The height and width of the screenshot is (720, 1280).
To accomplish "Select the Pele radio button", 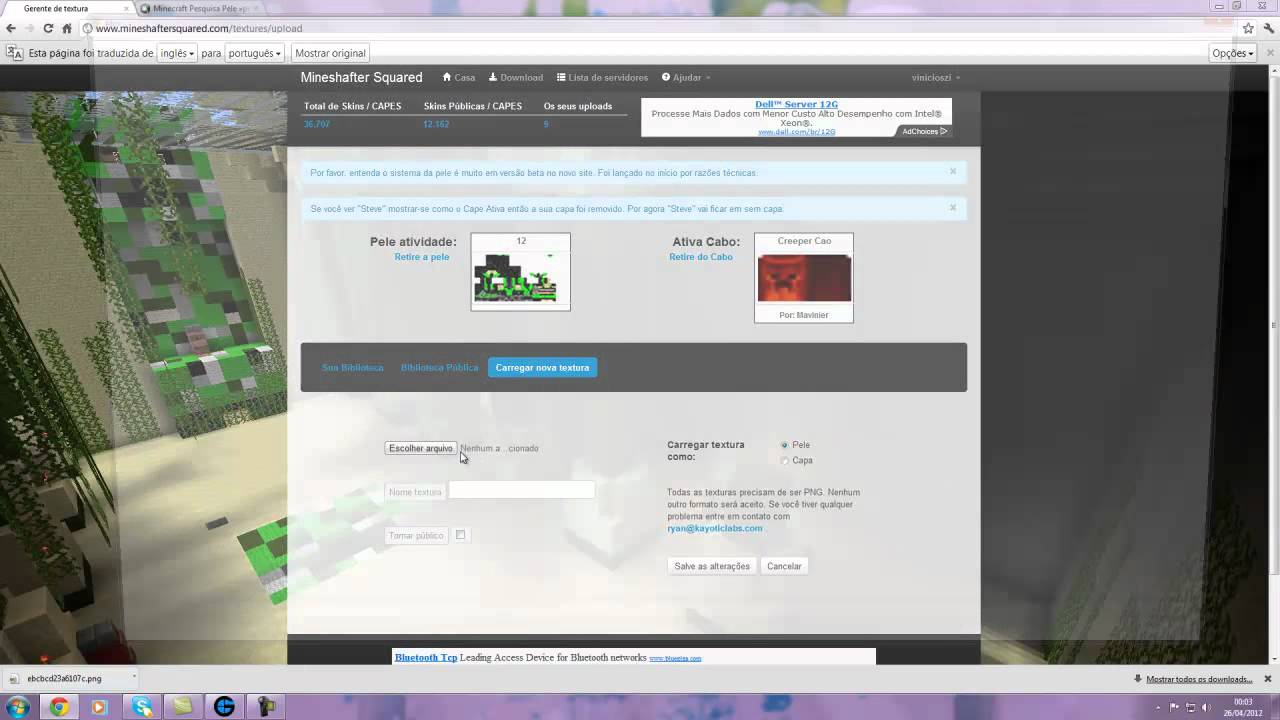I will pyautogui.click(x=785, y=445).
